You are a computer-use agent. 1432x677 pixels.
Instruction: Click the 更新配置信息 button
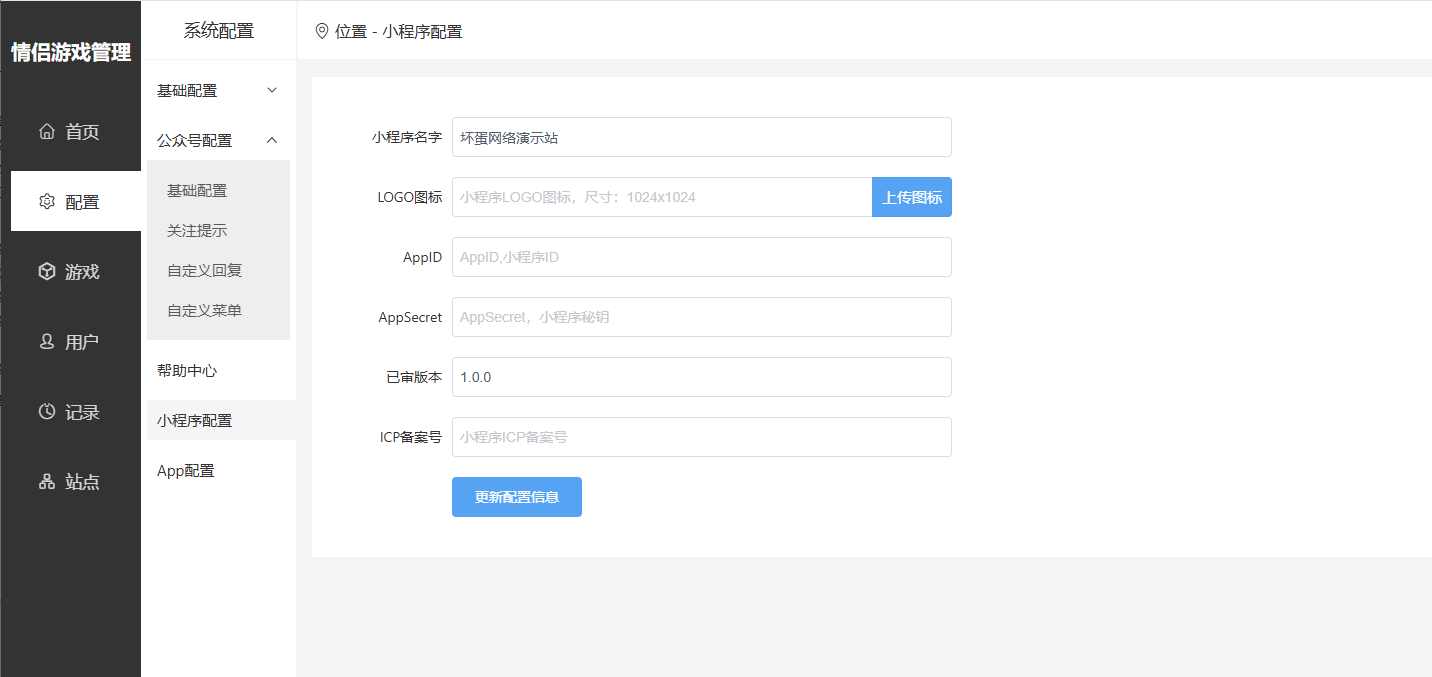pyautogui.click(x=517, y=497)
